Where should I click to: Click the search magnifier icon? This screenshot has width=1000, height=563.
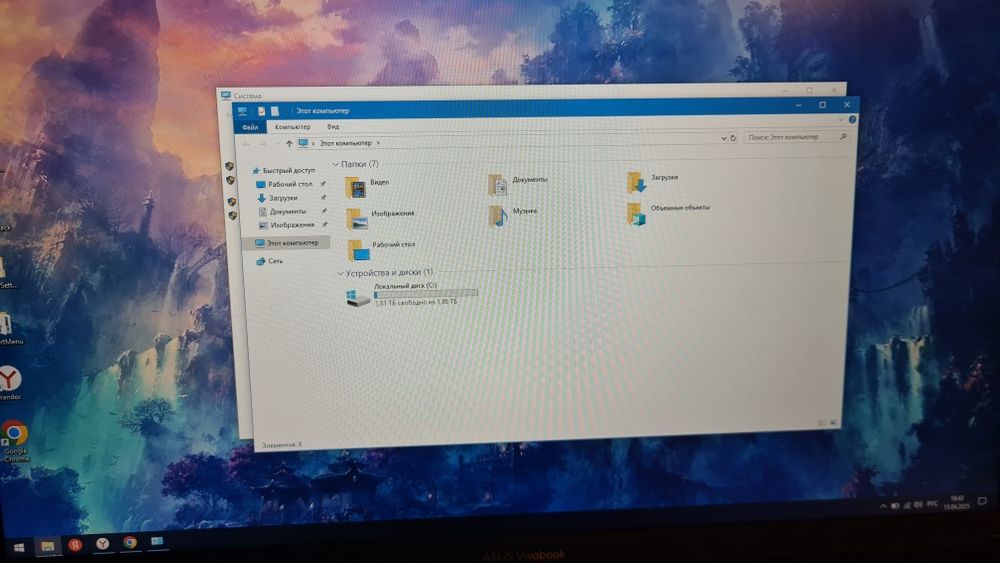[x=843, y=136]
